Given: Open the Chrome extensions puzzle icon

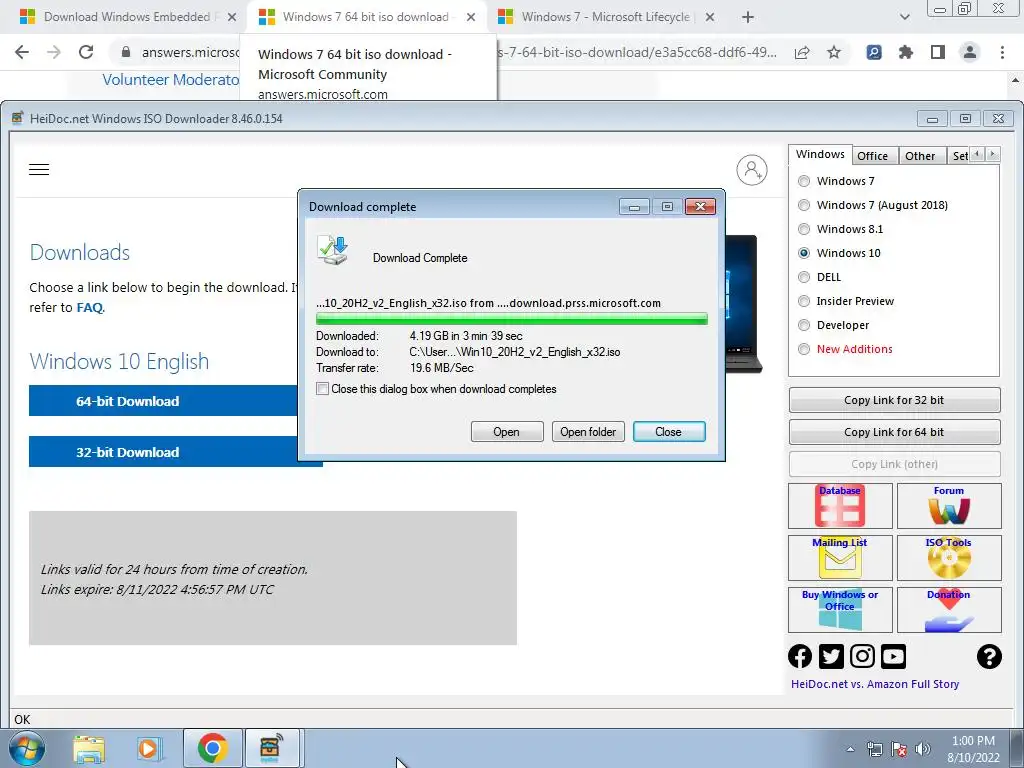Looking at the screenshot, I should pos(906,52).
